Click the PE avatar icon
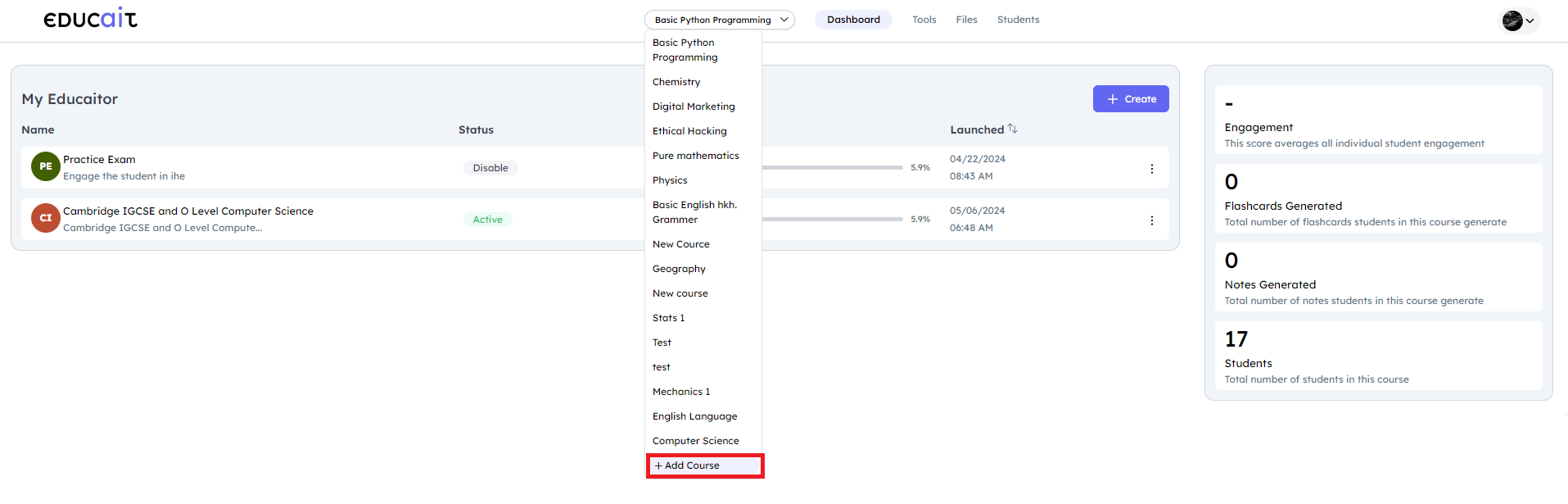The image size is (1568, 504). point(45,166)
